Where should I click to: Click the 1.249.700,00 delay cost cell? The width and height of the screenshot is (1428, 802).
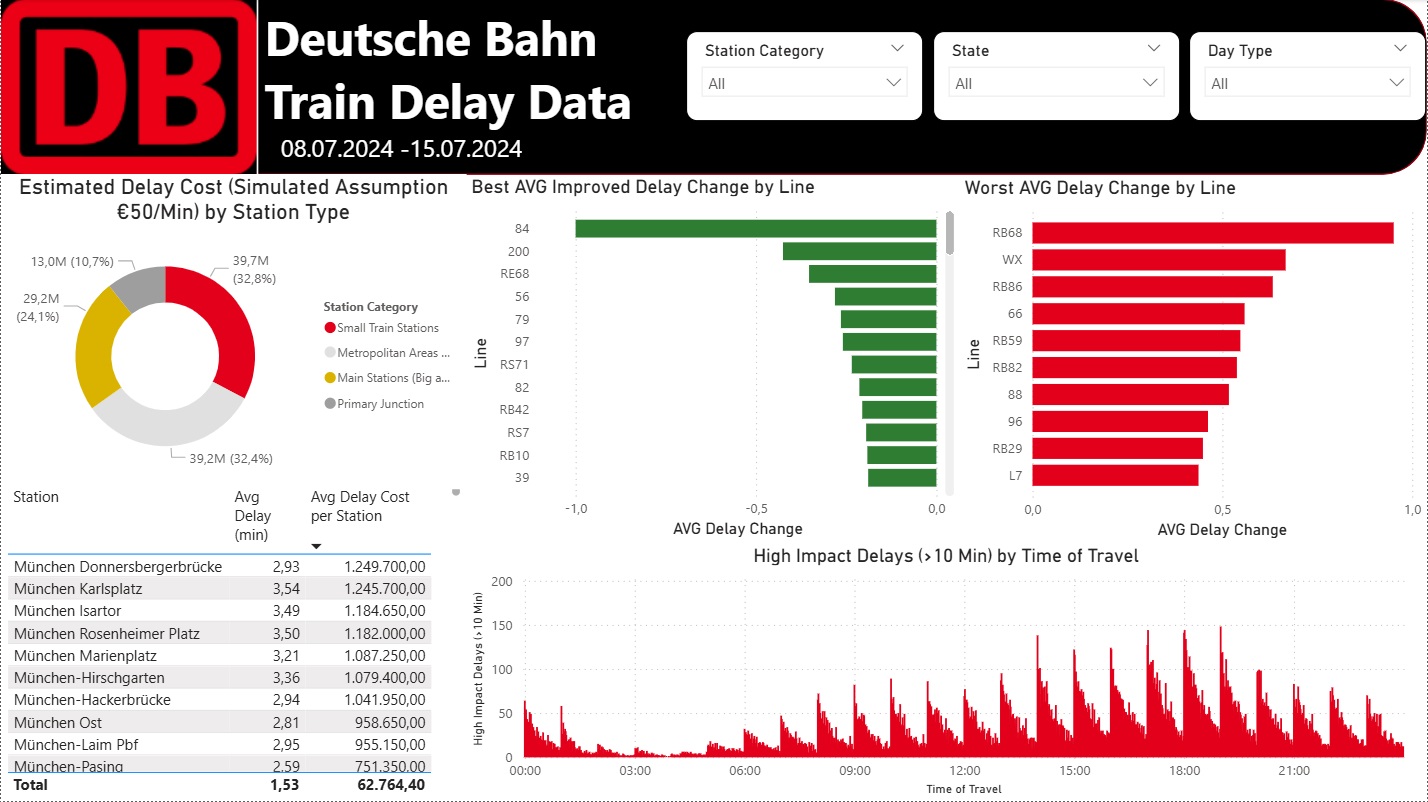pyautogui.click(x=385, y=567)
